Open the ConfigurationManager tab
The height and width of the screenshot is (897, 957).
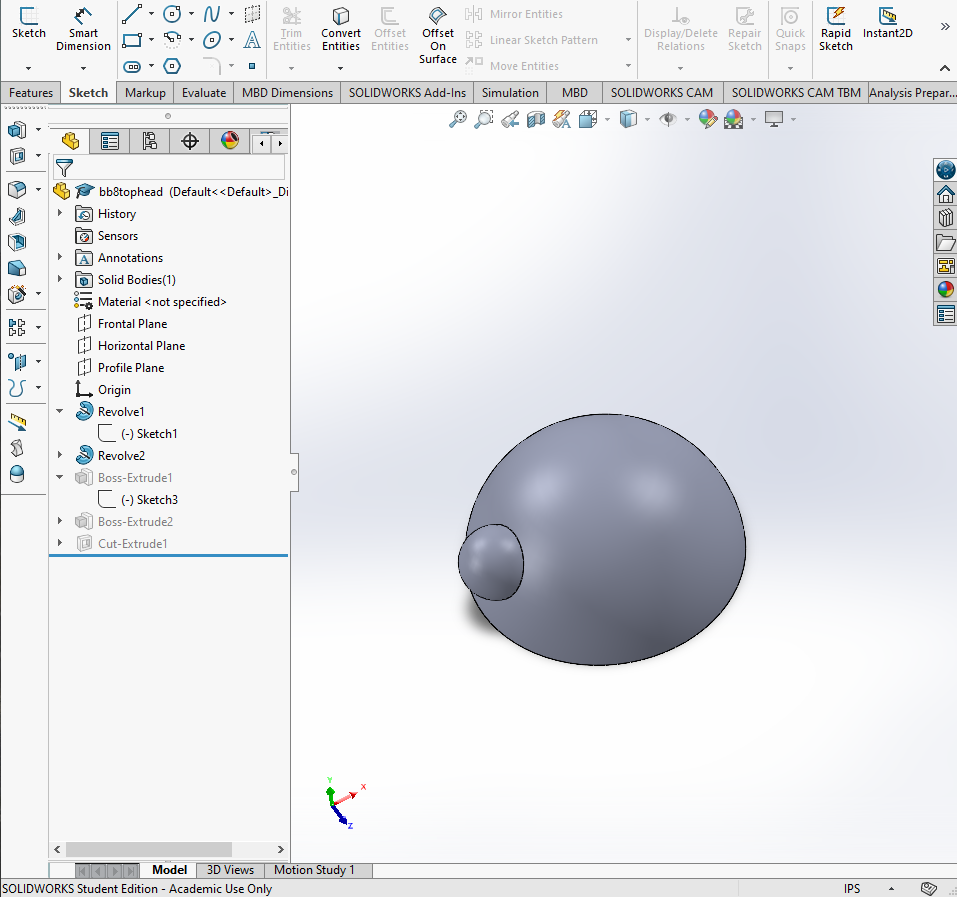coord(150,141)
